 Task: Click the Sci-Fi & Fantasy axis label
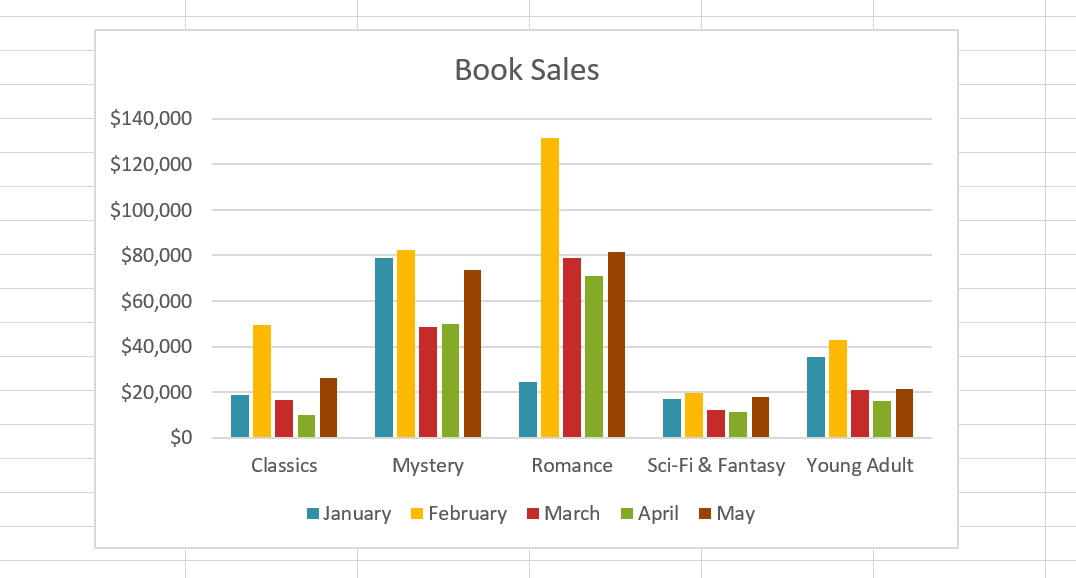pyautogui.click(x=716, y=465)
